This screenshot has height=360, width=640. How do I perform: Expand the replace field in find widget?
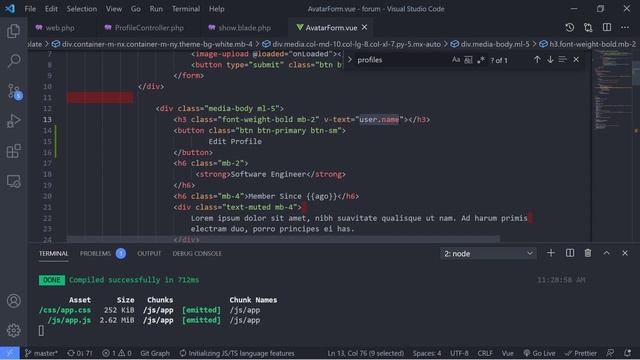click(349, 60)
